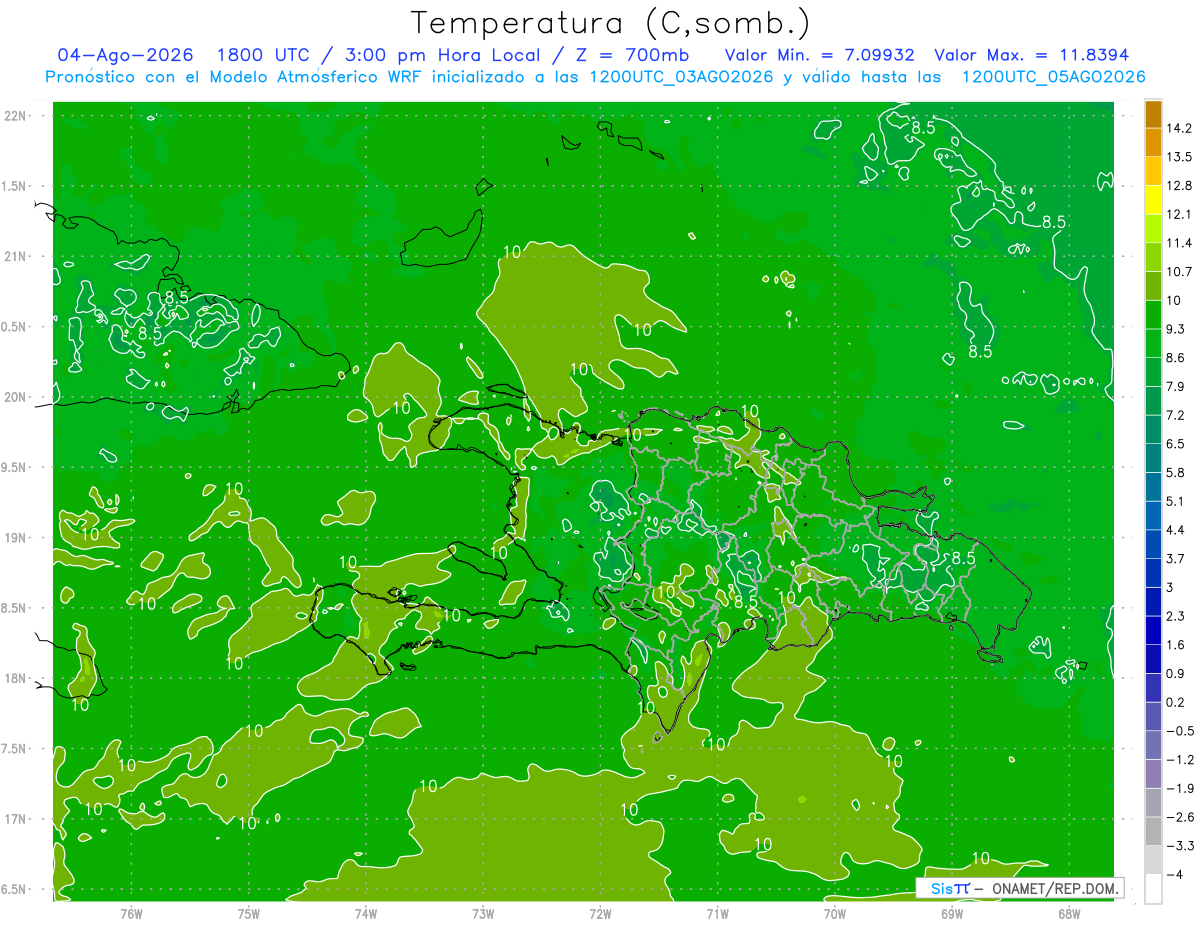Click the legend value '12.1'
The height and width of the screenshot is (927, 1200).
point(1178,214)
